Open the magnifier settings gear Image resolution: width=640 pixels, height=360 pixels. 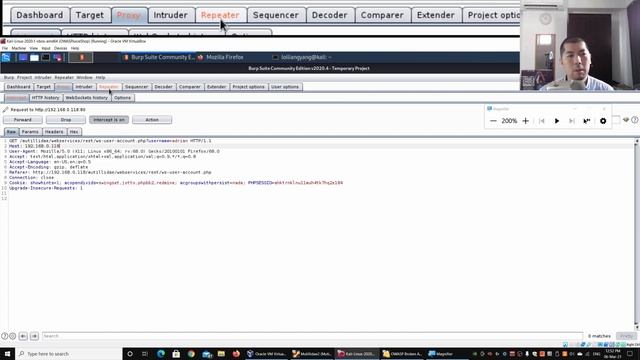coord(603,121)
